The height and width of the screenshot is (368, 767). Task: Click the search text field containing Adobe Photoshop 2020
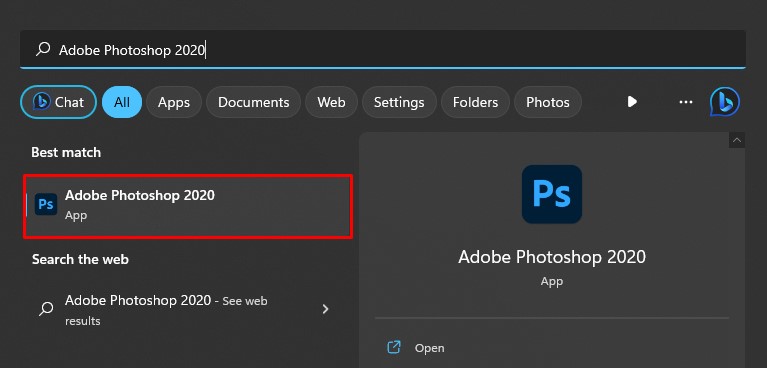coord(383,49)
